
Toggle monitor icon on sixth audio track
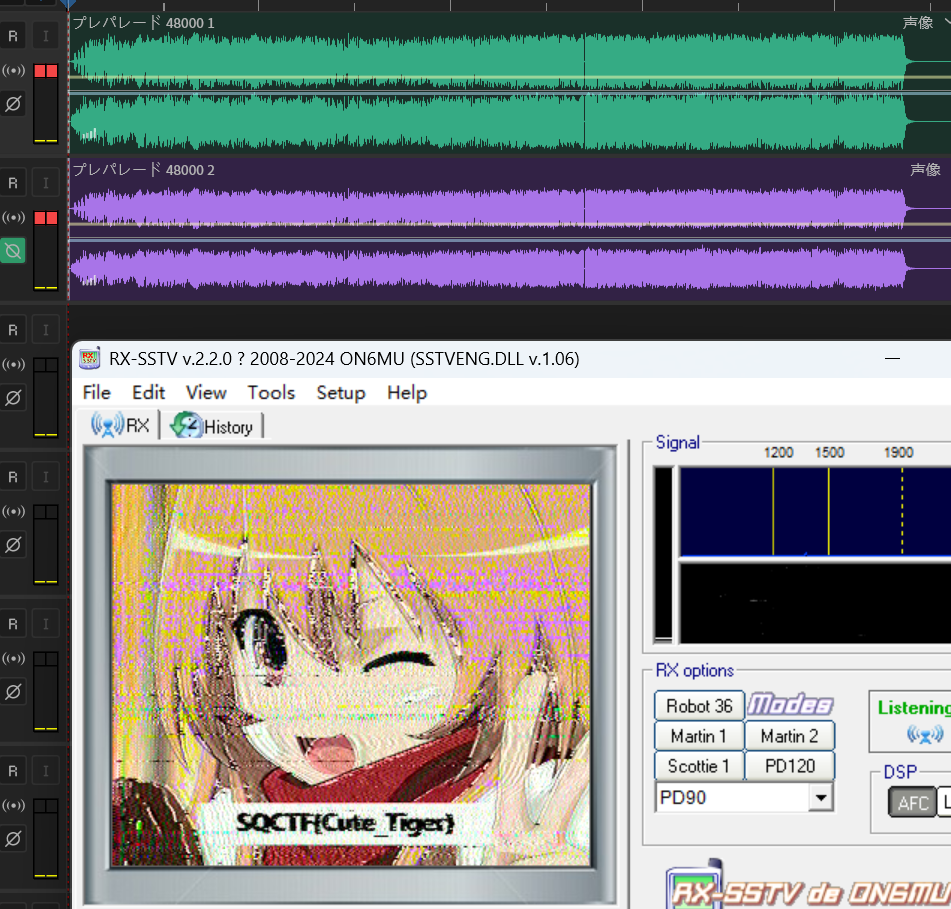click(x=13, y=805)
